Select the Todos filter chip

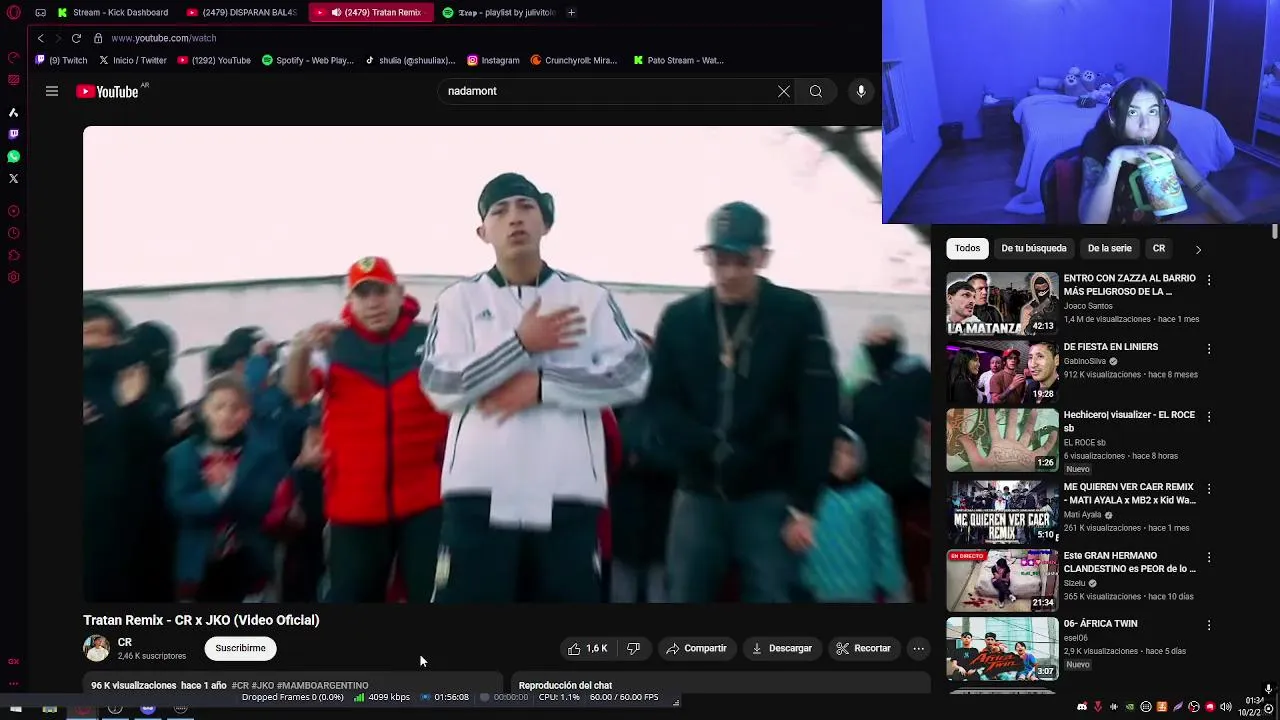pos(967,248)
